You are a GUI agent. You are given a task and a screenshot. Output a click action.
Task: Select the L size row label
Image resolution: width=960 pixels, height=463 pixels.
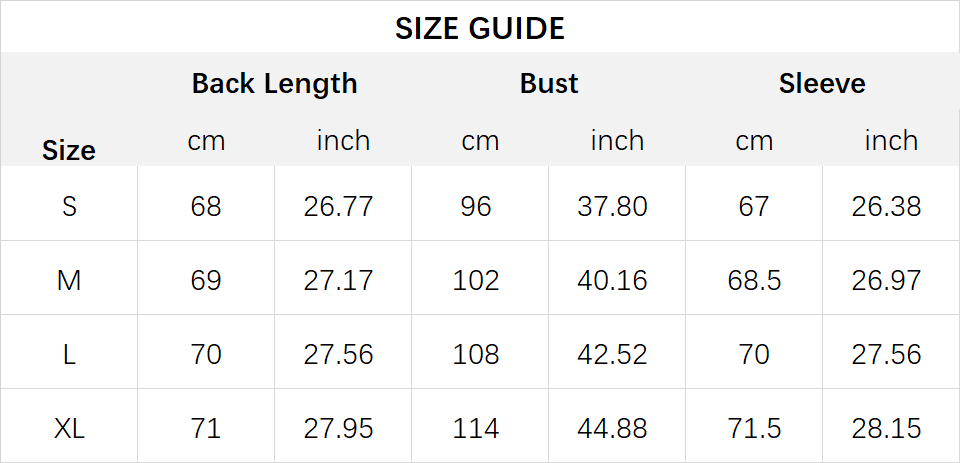coord(69,355)
